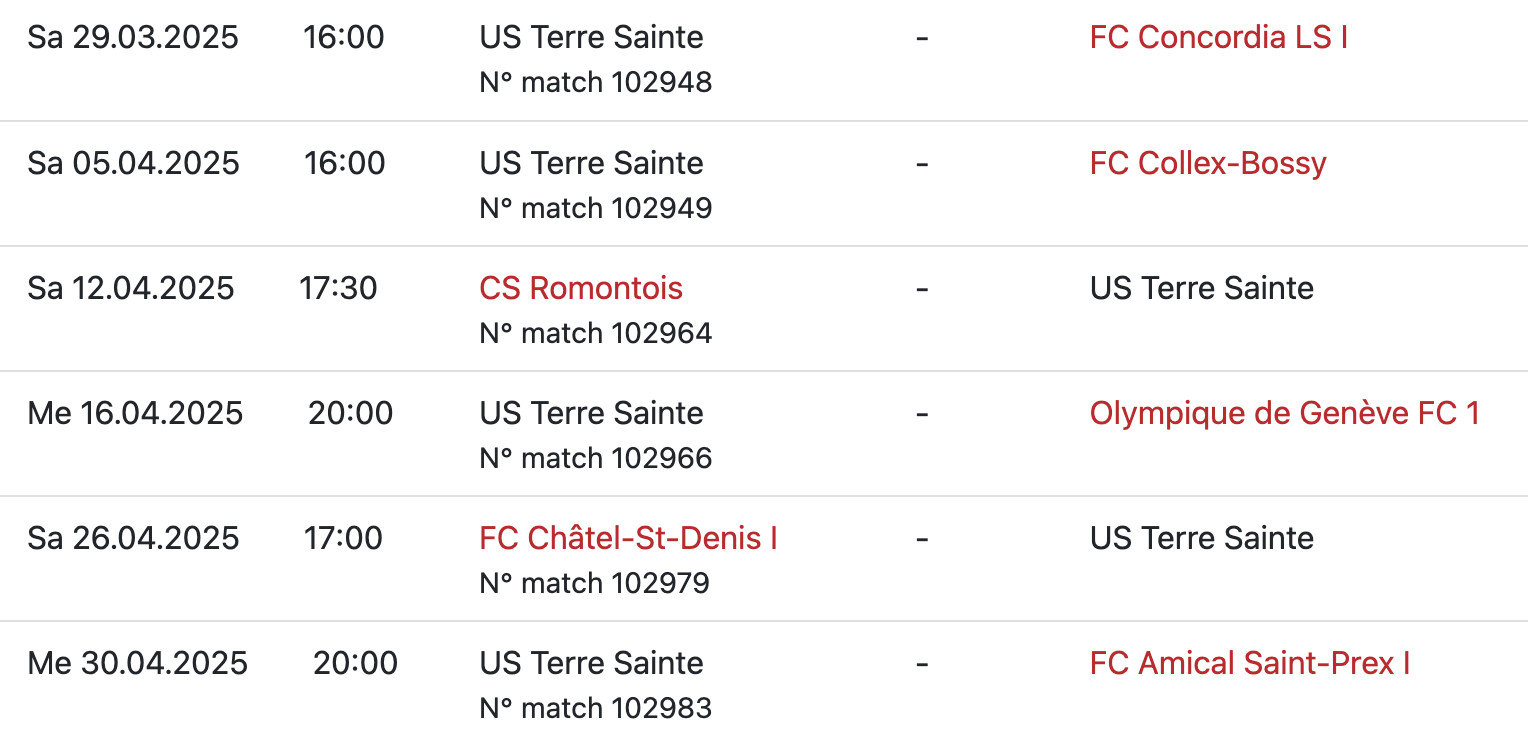
Task: Click match number 102964 text
Action: click(x=596, y=333)
